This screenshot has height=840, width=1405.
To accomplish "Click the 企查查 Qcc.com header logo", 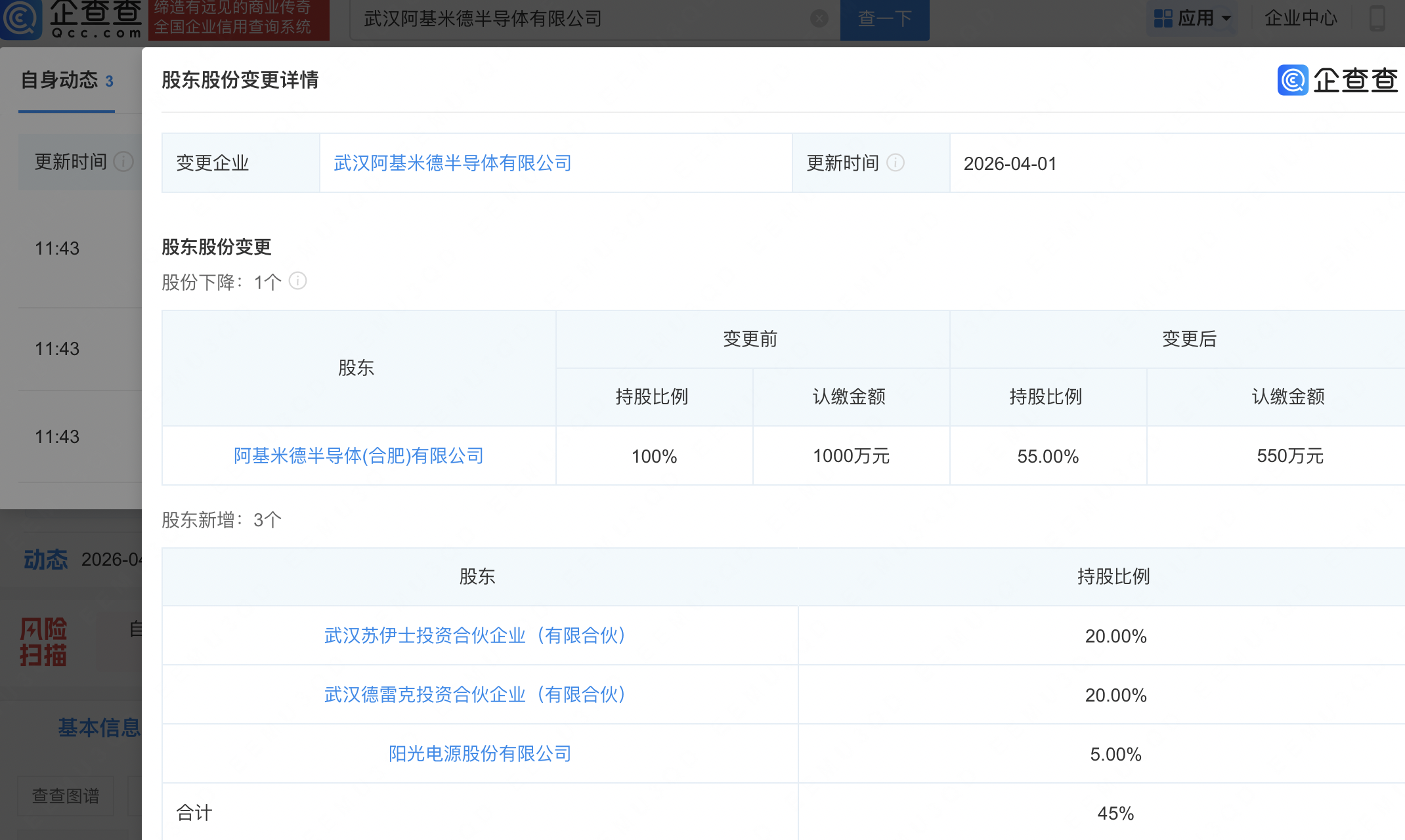I will (72, 18).
